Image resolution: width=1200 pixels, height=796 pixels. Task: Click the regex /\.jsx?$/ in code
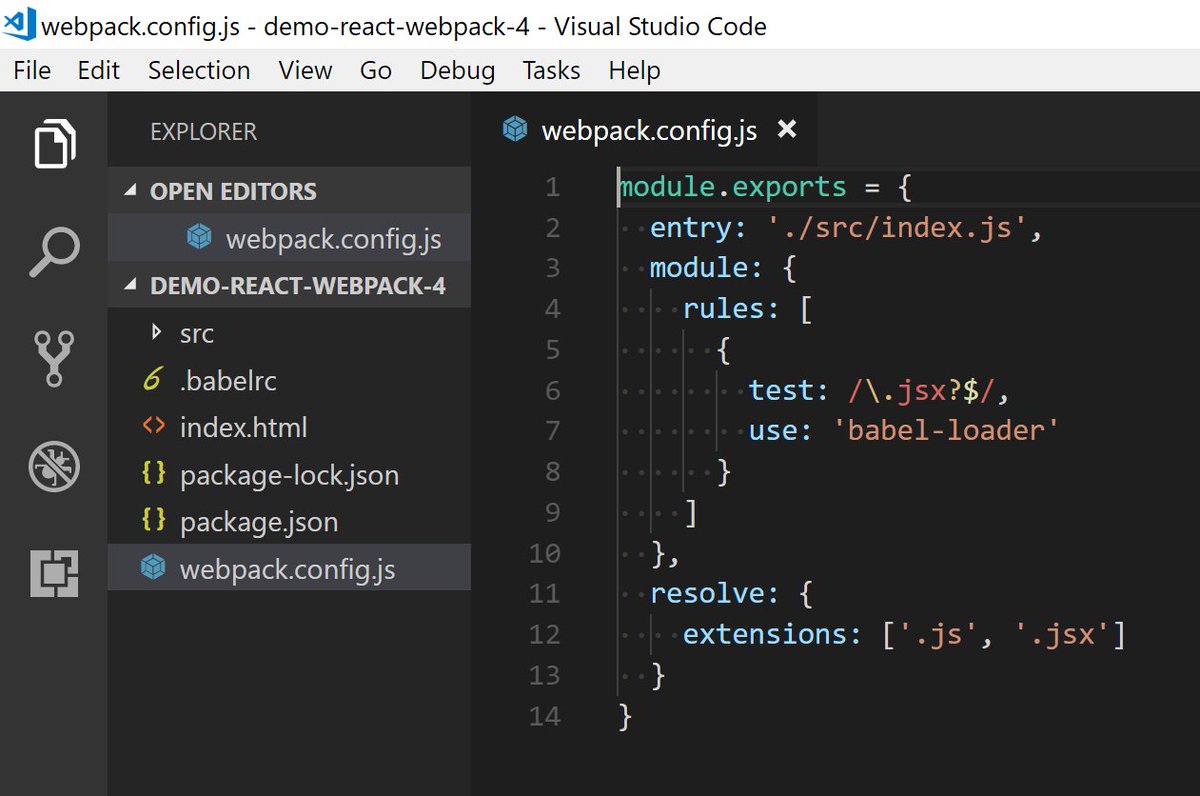[922, 390]
